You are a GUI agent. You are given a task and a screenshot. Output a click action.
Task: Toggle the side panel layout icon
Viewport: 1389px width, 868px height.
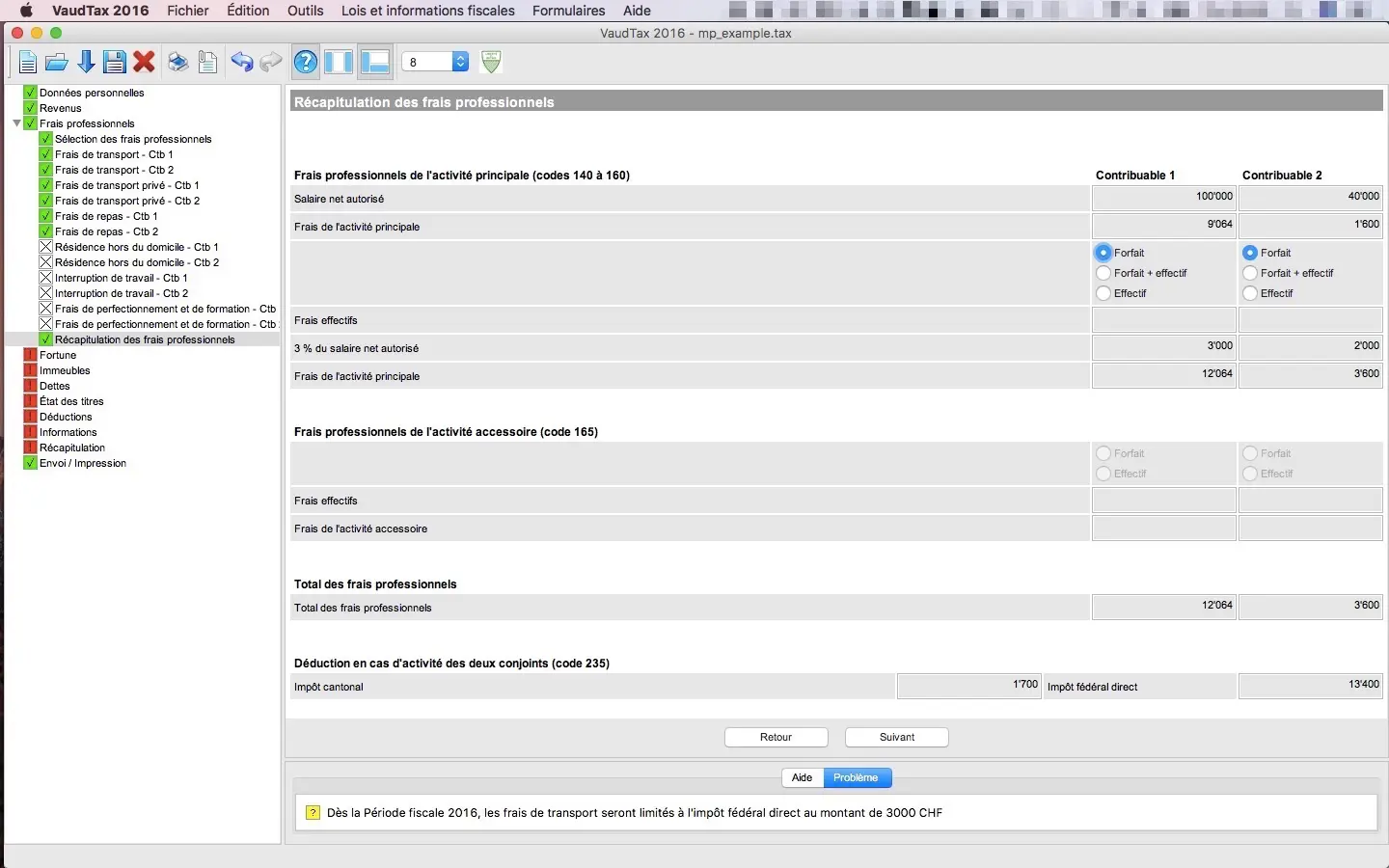pyautogui.click(x=339, y=63)
